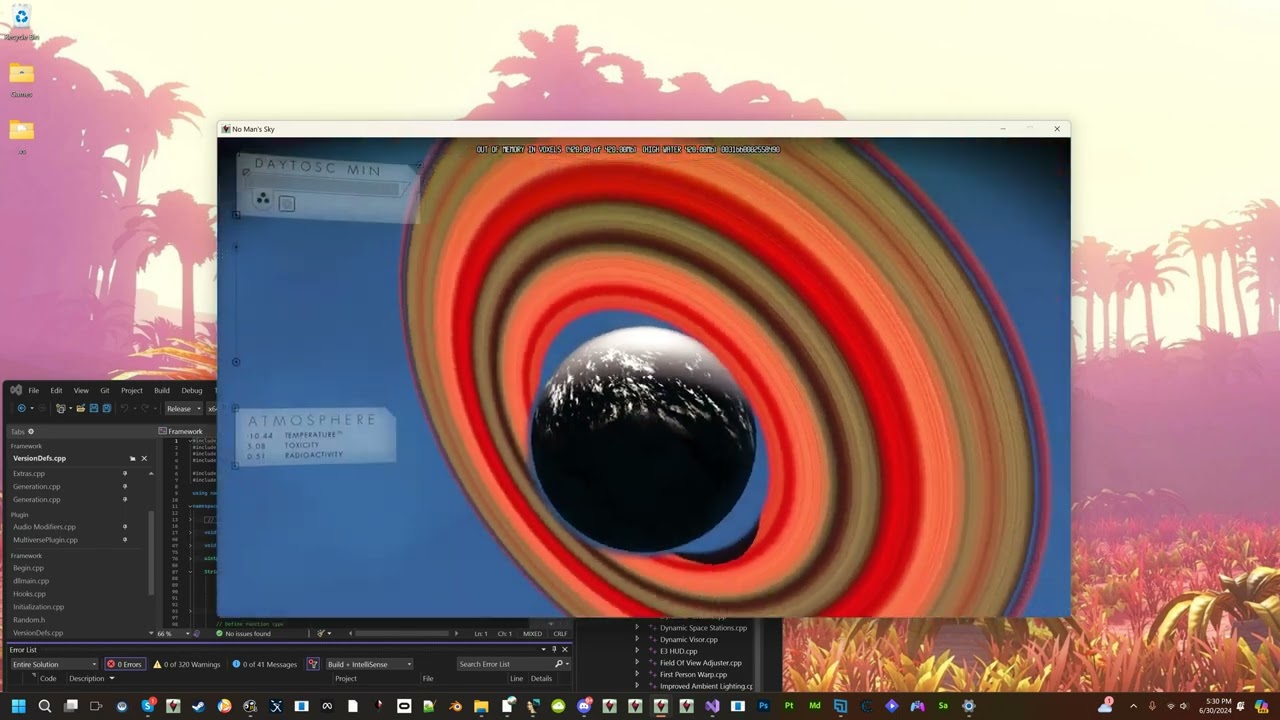This screenshot has width=1280, height=720.
Task: Click Visual Studio logo icon
Action: [x=16, y=390]
